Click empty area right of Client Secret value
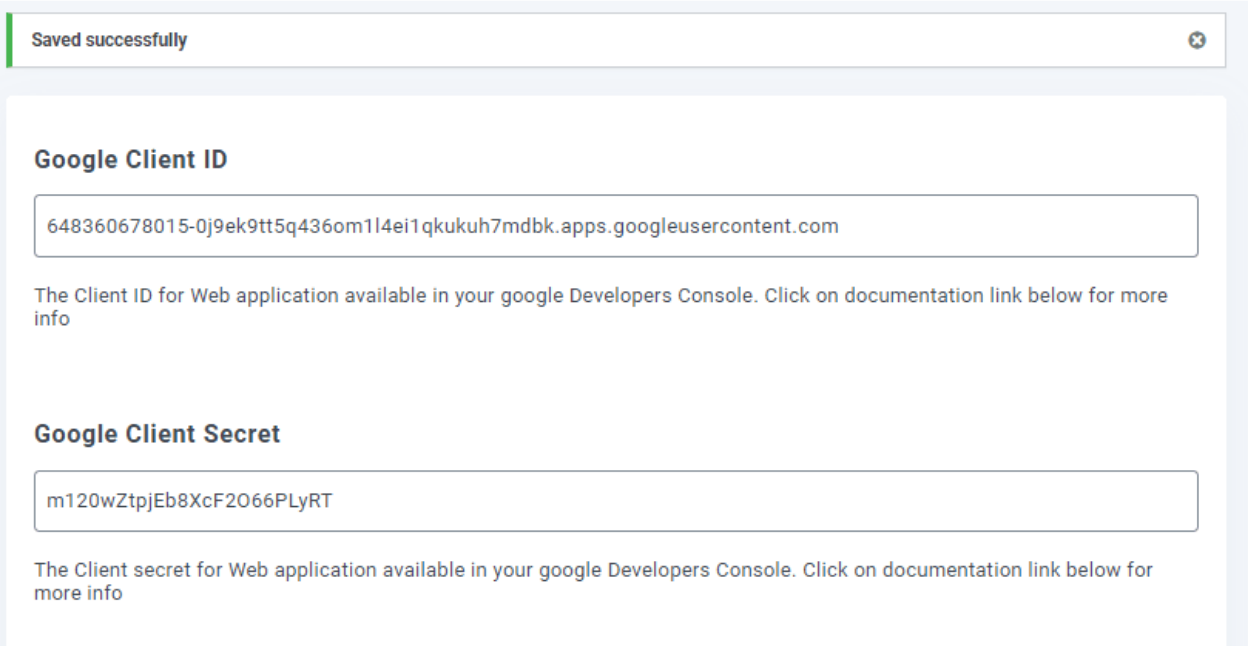The height and width of the screenshot is (646, 1248). pyautogui.click(x=760, y=501)
